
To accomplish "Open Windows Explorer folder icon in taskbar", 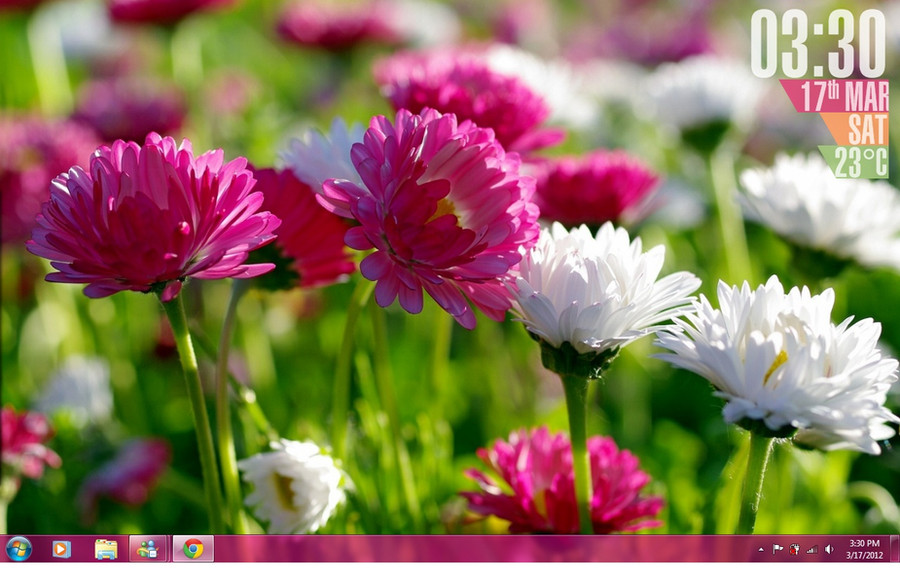I will [106, 549].
